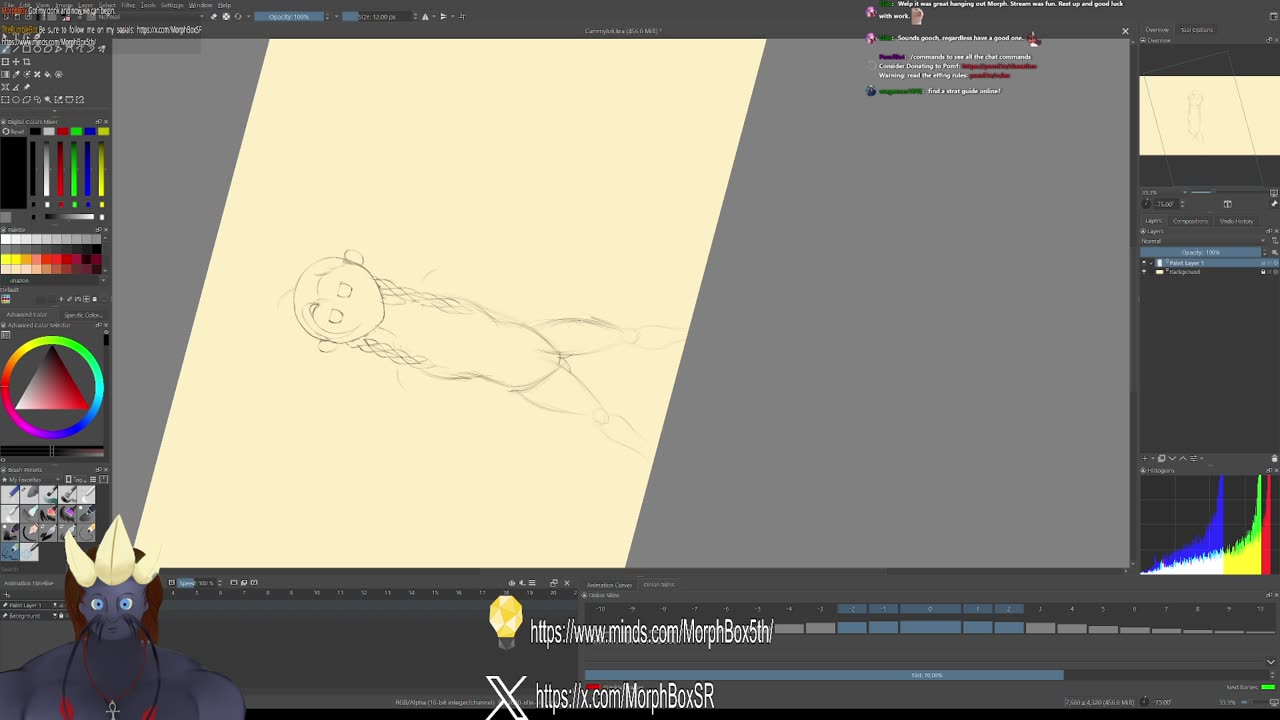Image resolution: width=1280 pixels, height=720 pixels.
Task: Select the Crop tool
Action: click(27, 61)
